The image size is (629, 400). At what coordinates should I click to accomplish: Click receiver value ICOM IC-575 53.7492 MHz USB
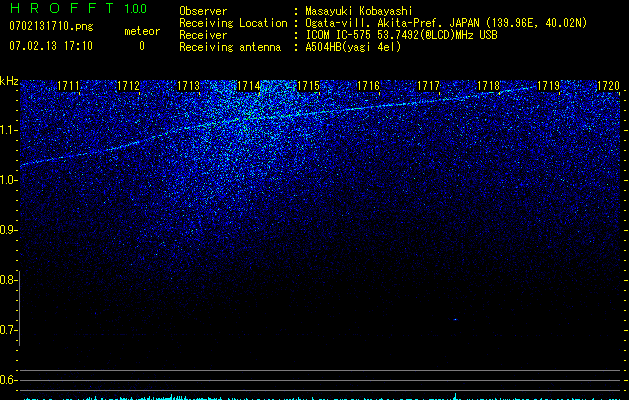(x=401, y=35)
